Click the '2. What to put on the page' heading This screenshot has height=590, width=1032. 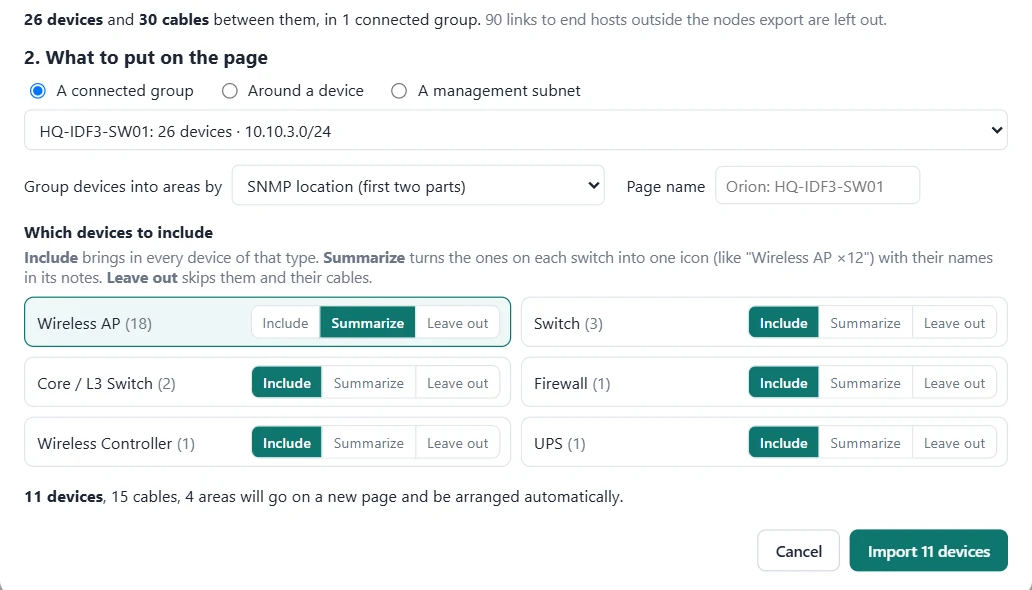click(x=145, y=58)
